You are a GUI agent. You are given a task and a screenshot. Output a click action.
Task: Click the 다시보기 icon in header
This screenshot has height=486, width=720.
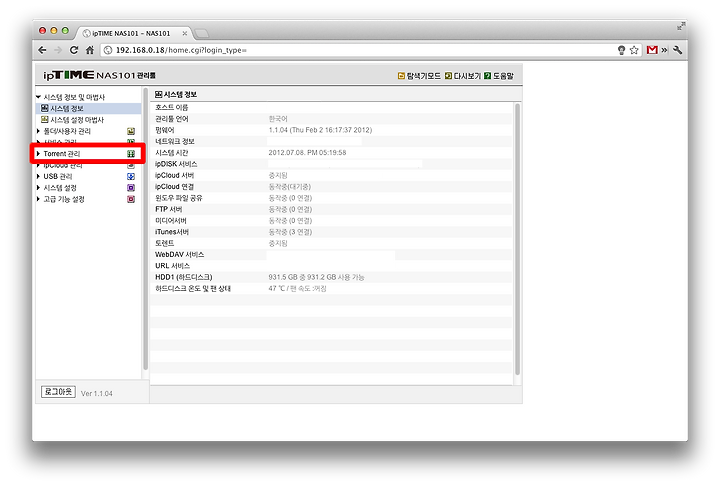448,76
